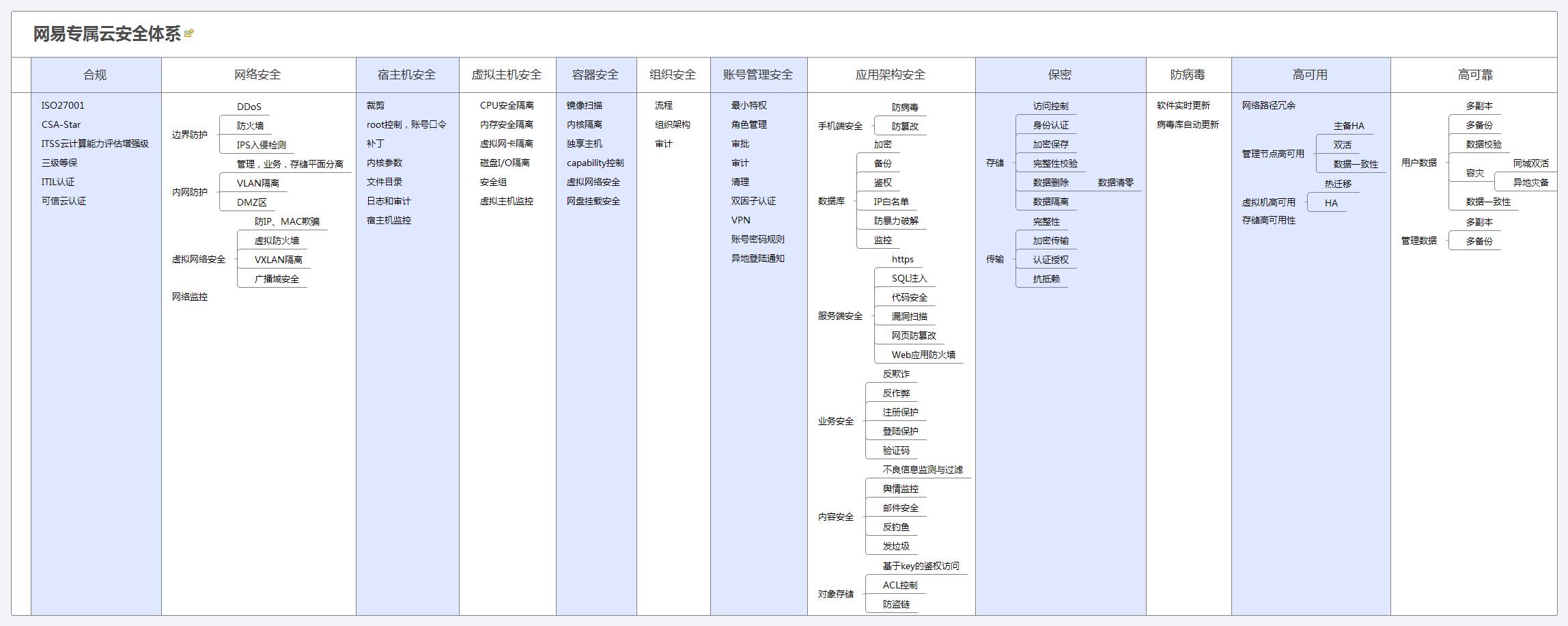Click the 内核参数 entry
The width and height of the screenshot is (1568, 626).
point(384,163)
